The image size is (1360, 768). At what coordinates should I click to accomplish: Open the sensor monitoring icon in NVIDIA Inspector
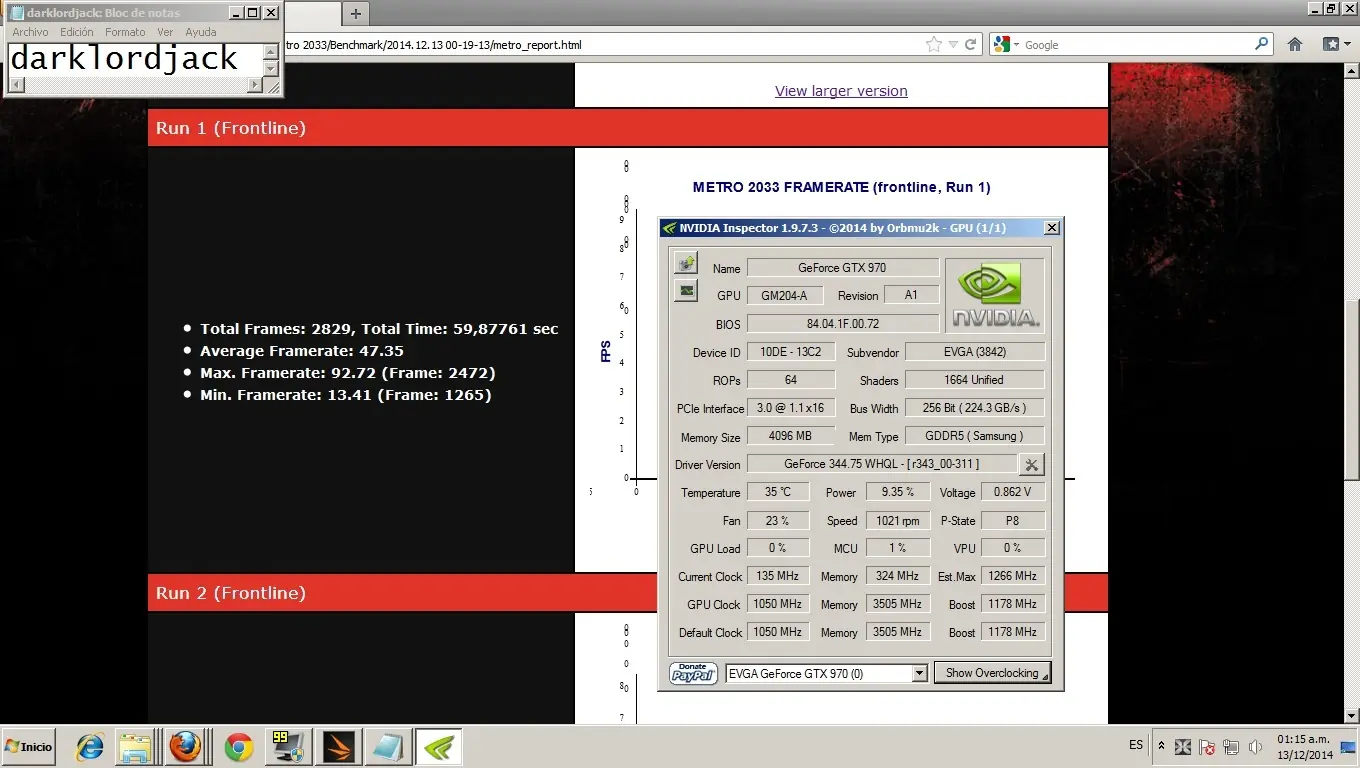point(686,291)
